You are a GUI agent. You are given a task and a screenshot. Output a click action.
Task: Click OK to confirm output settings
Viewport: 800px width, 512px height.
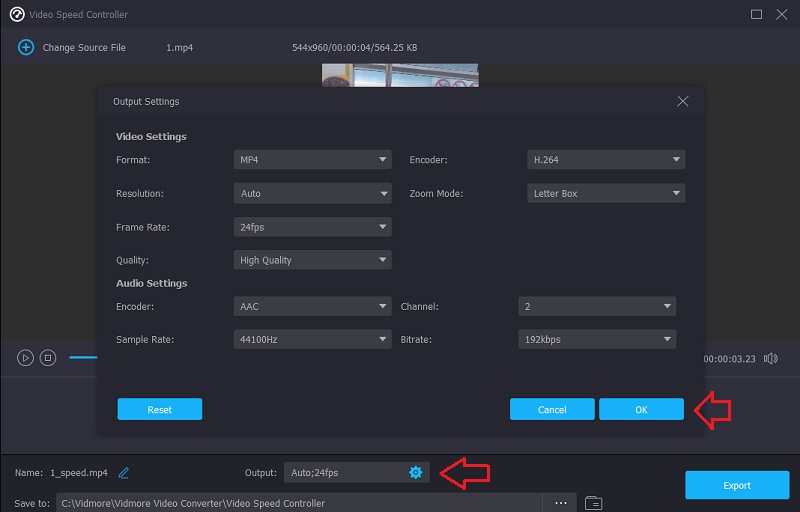pyautogui.click(x=641, y=409)
